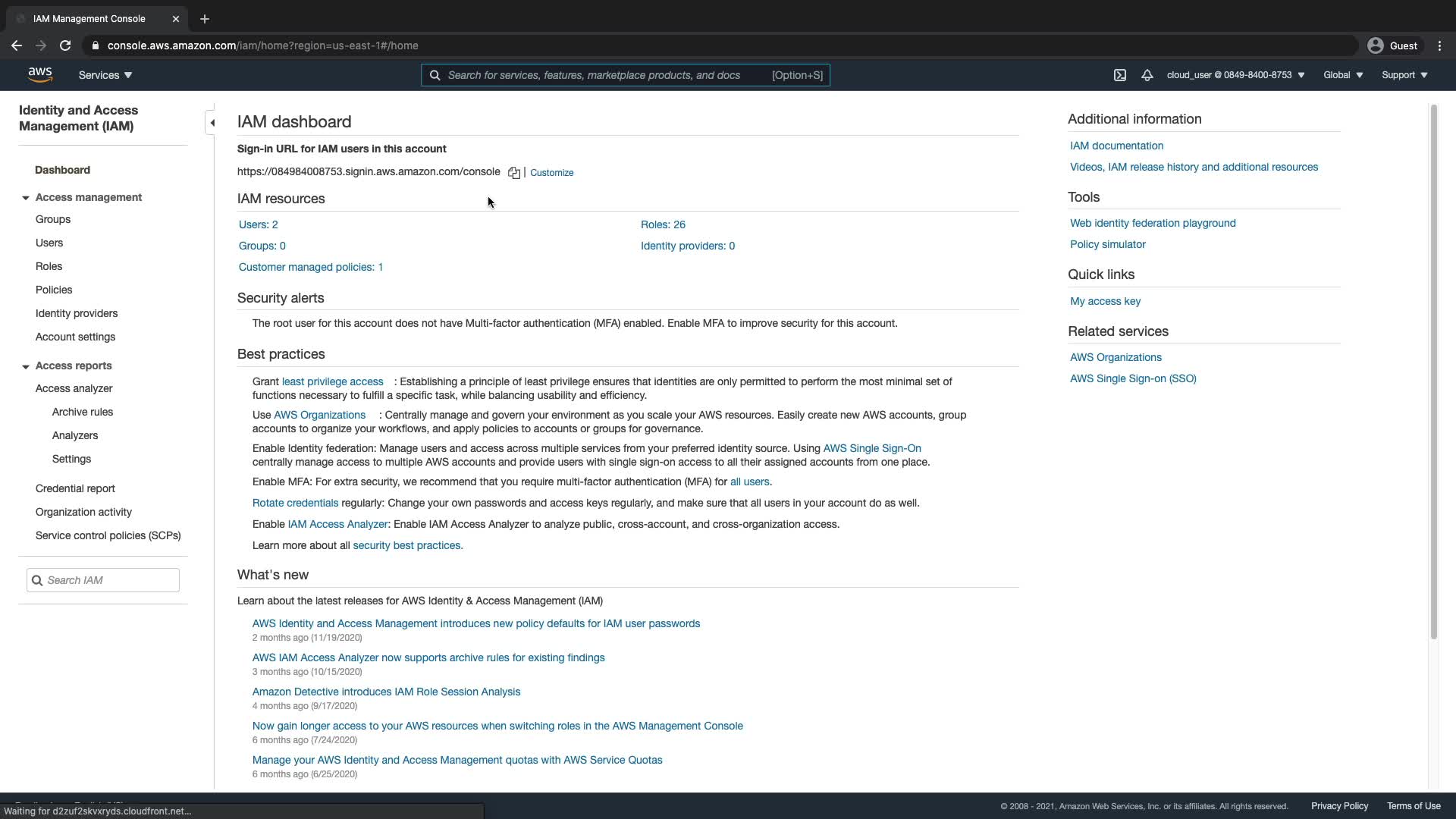This screenshot has height=819, width=1456.
Task: Open a new browser tab
Action: (204, 19)
